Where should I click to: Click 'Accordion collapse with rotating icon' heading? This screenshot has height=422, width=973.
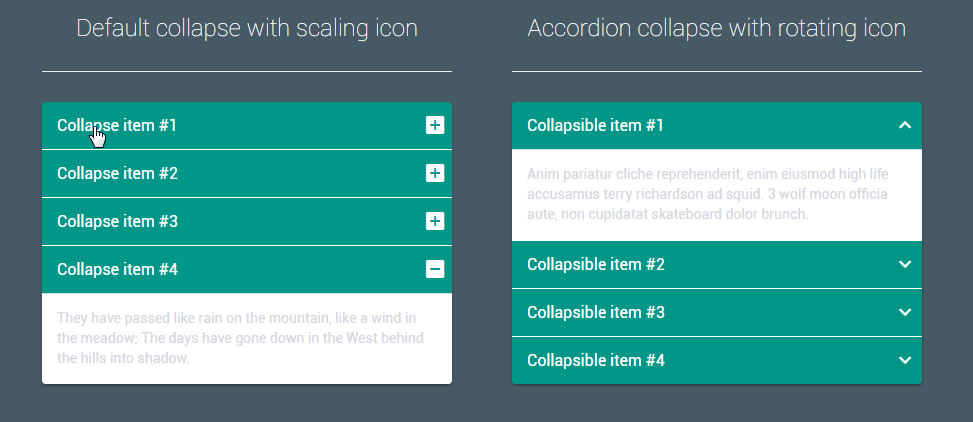(716, 28)
